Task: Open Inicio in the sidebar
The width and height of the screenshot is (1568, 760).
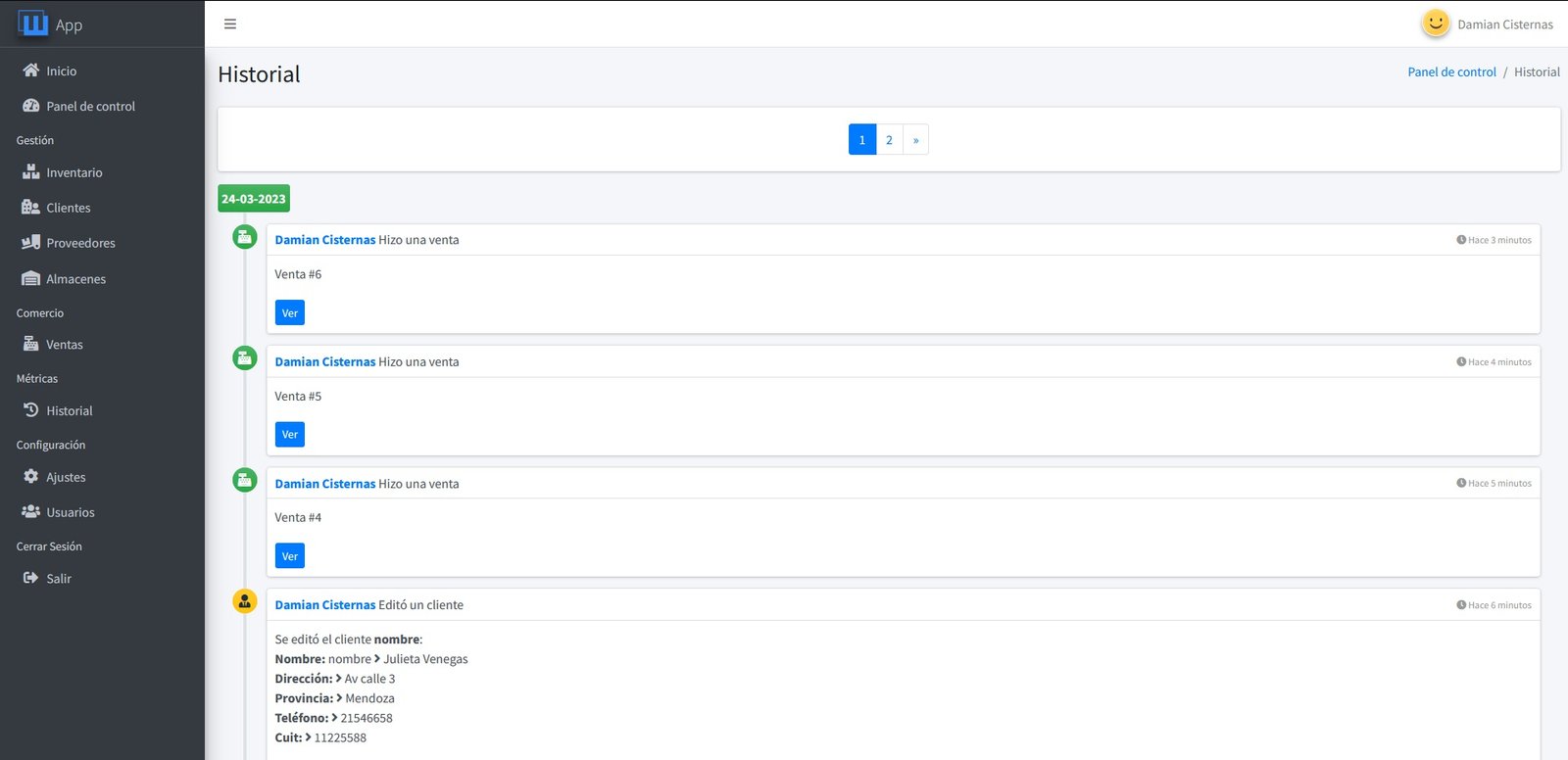Action: (102, 71)
